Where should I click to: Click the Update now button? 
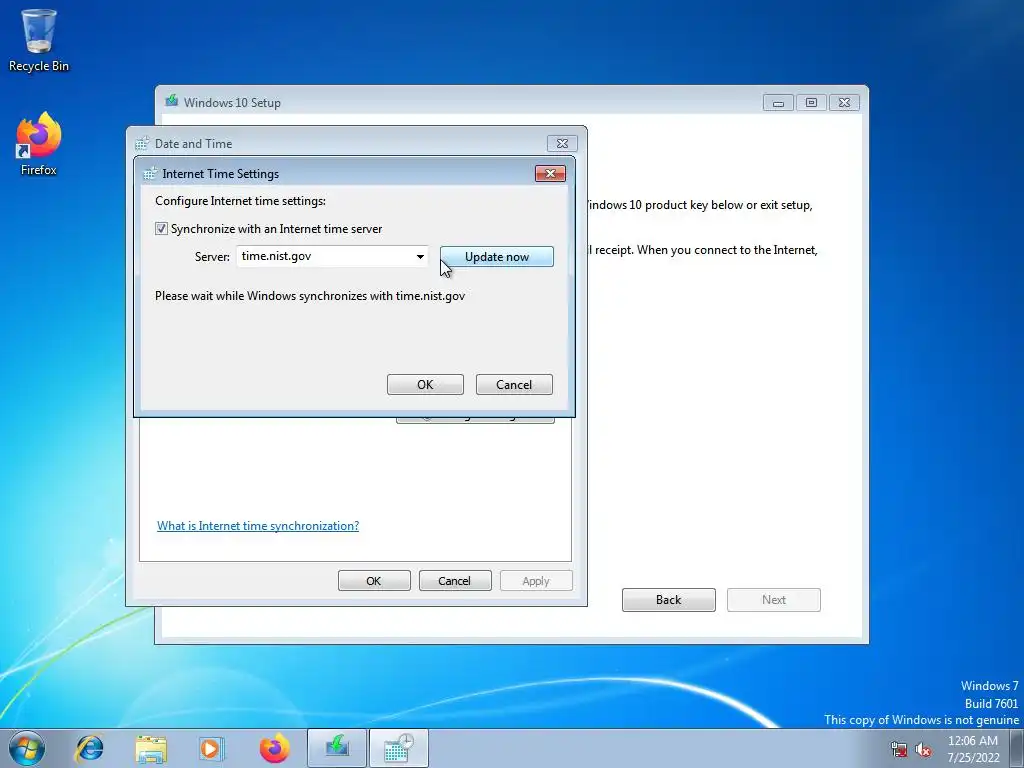click(x=496, y=257)
